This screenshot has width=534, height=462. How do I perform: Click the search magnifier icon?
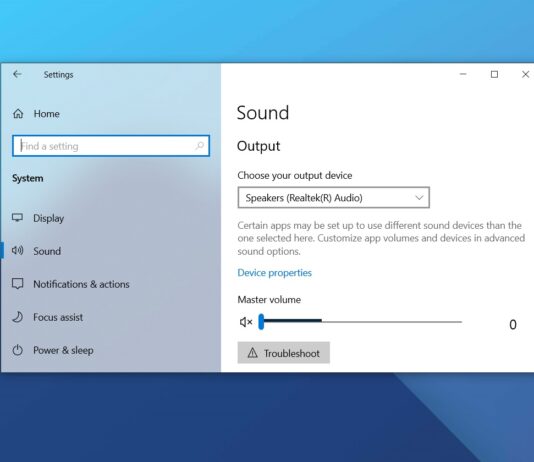[200, 146]
